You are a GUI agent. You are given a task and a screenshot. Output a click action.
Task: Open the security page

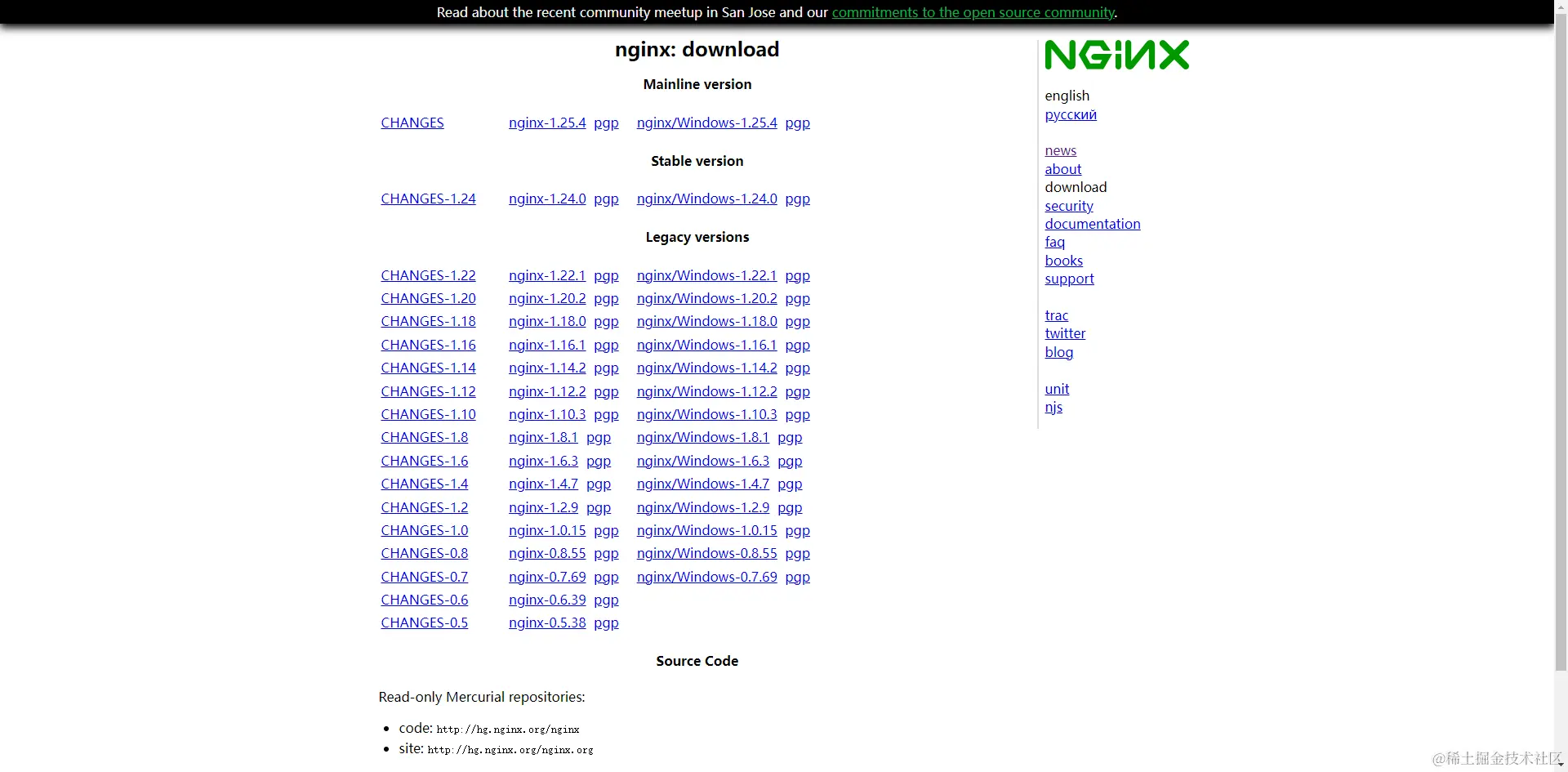click(x=1069, y=206)
